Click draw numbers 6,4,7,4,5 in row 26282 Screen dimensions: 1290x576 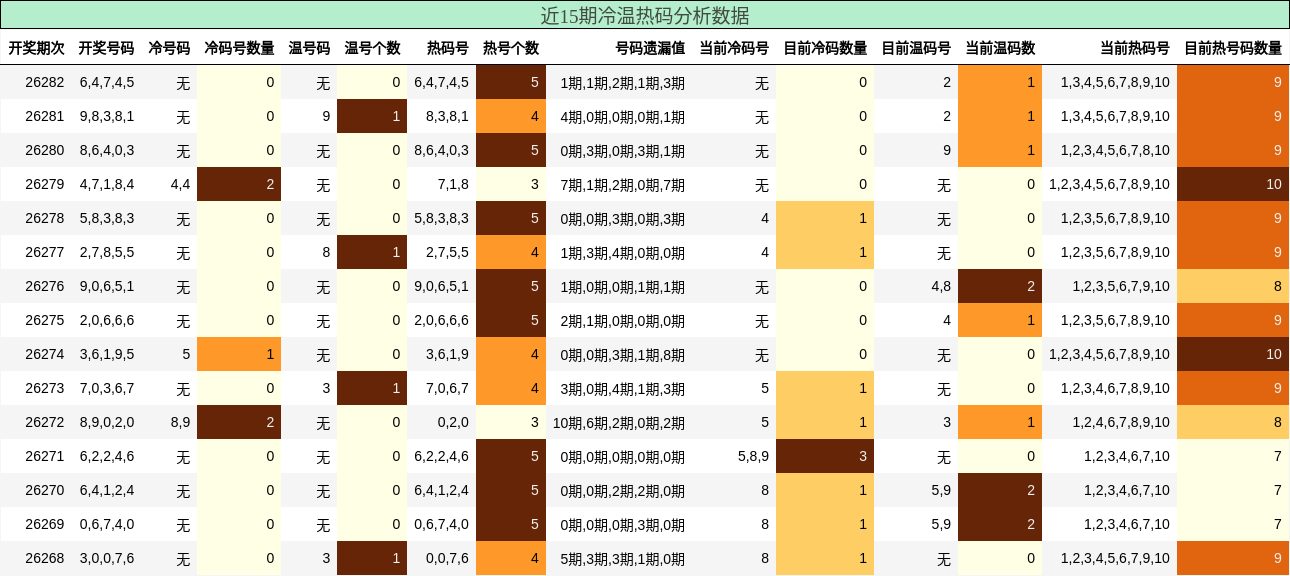pos(107,82)
